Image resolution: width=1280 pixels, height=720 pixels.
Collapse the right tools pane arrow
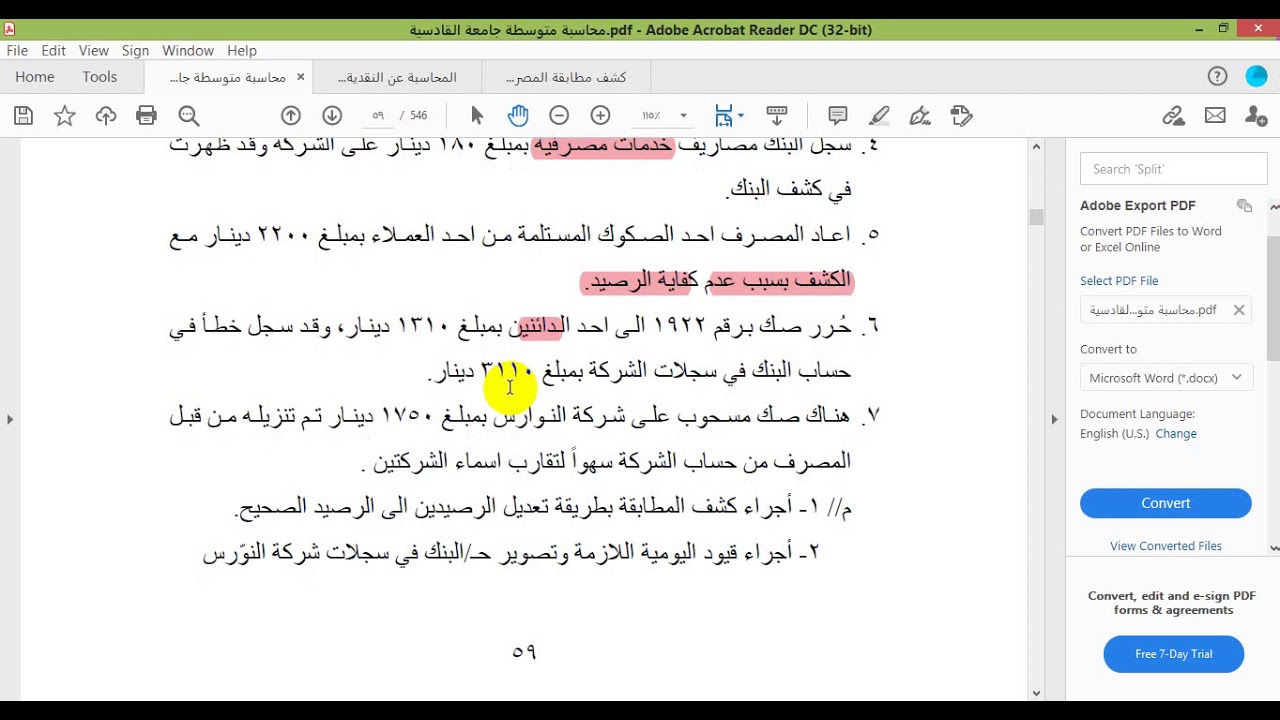coord(1054,419)
